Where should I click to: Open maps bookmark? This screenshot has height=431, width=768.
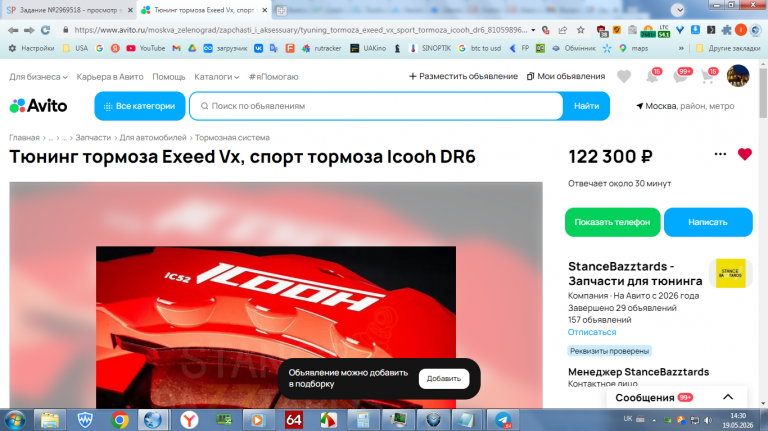633,48
